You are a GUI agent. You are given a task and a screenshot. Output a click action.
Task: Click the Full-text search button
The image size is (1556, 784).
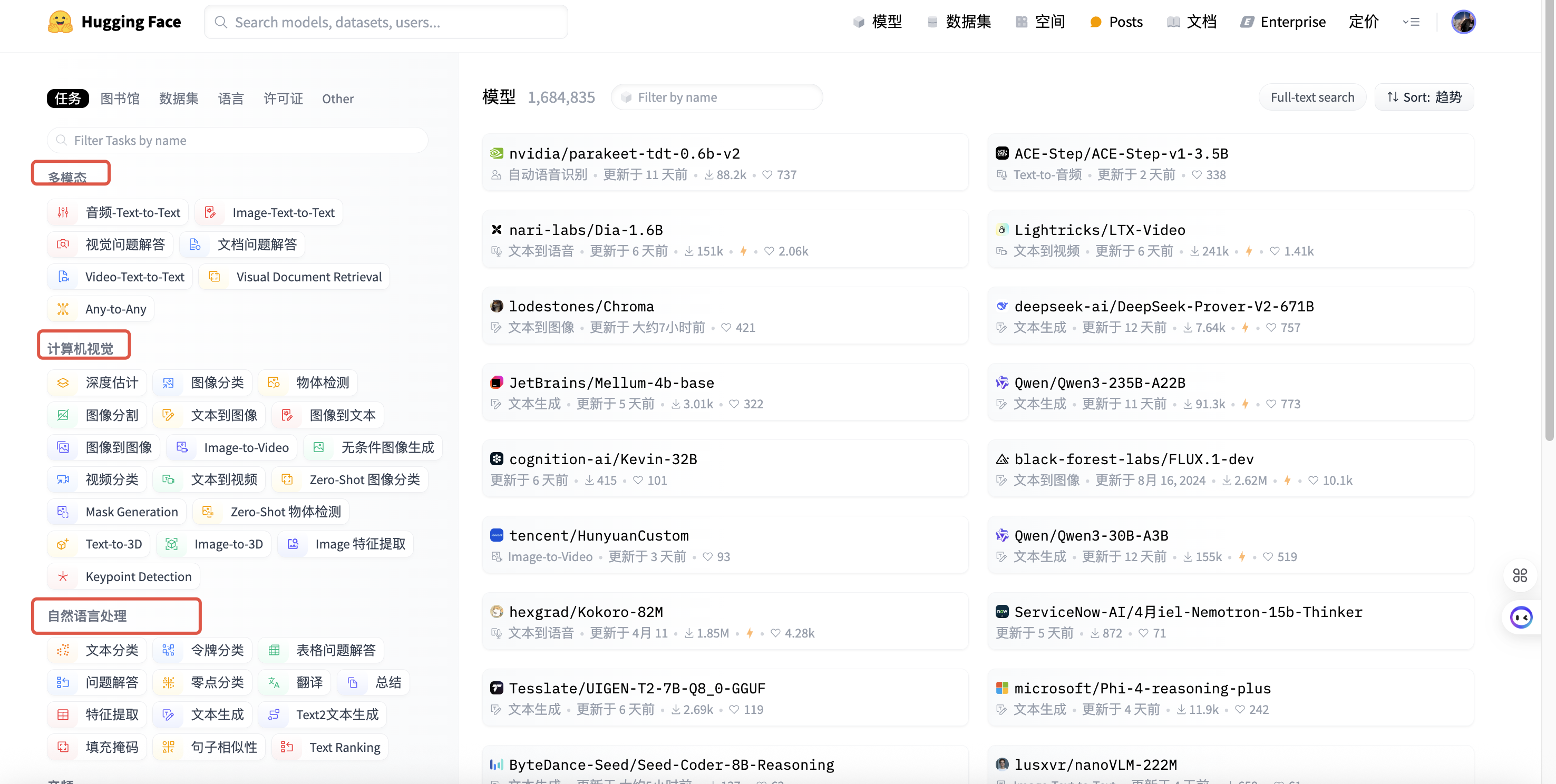(1312, 97)
